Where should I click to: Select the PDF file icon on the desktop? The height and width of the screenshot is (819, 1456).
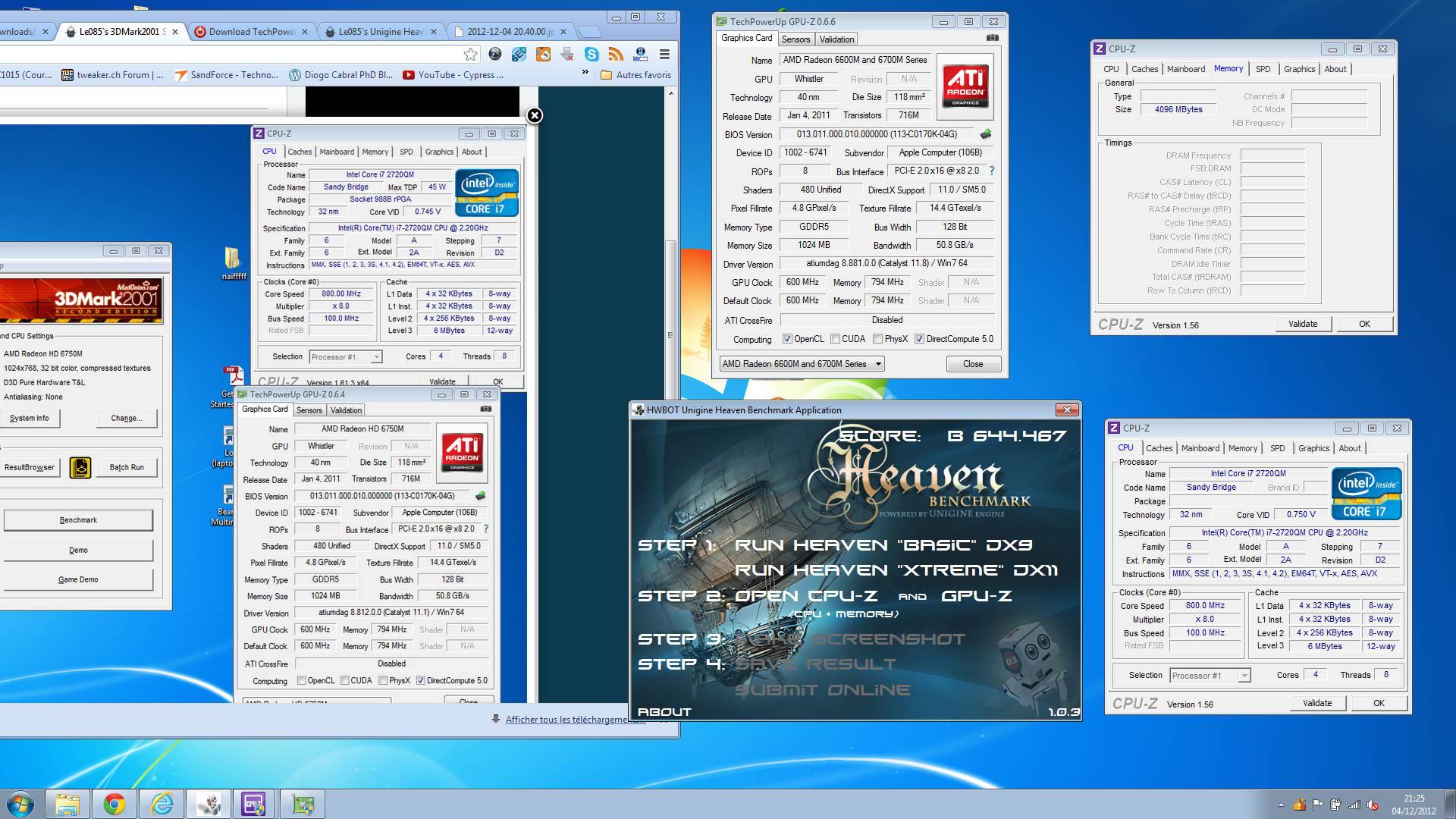(x=233, y=375)
